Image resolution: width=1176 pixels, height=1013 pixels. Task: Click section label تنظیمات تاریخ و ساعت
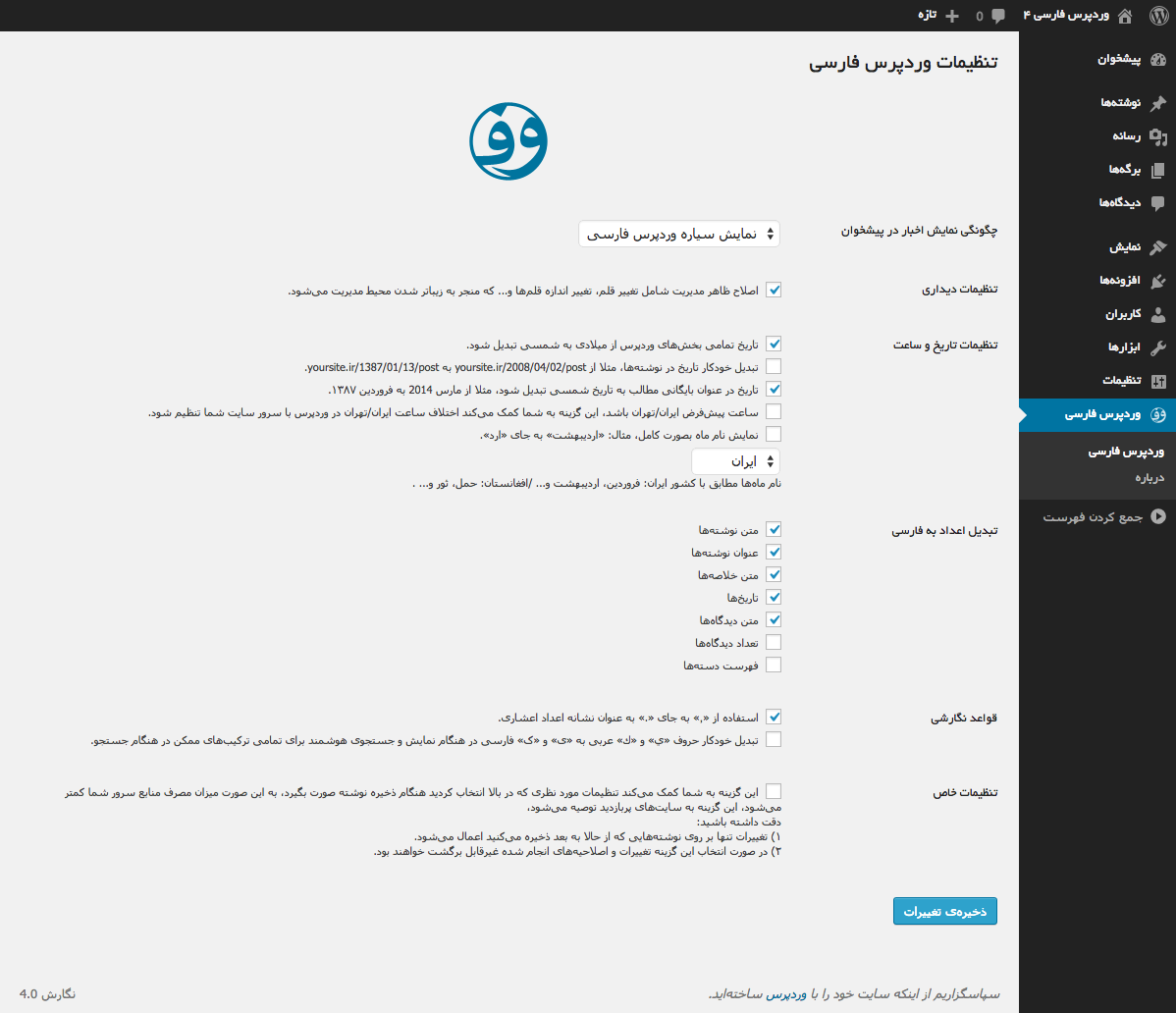point(945,345)
